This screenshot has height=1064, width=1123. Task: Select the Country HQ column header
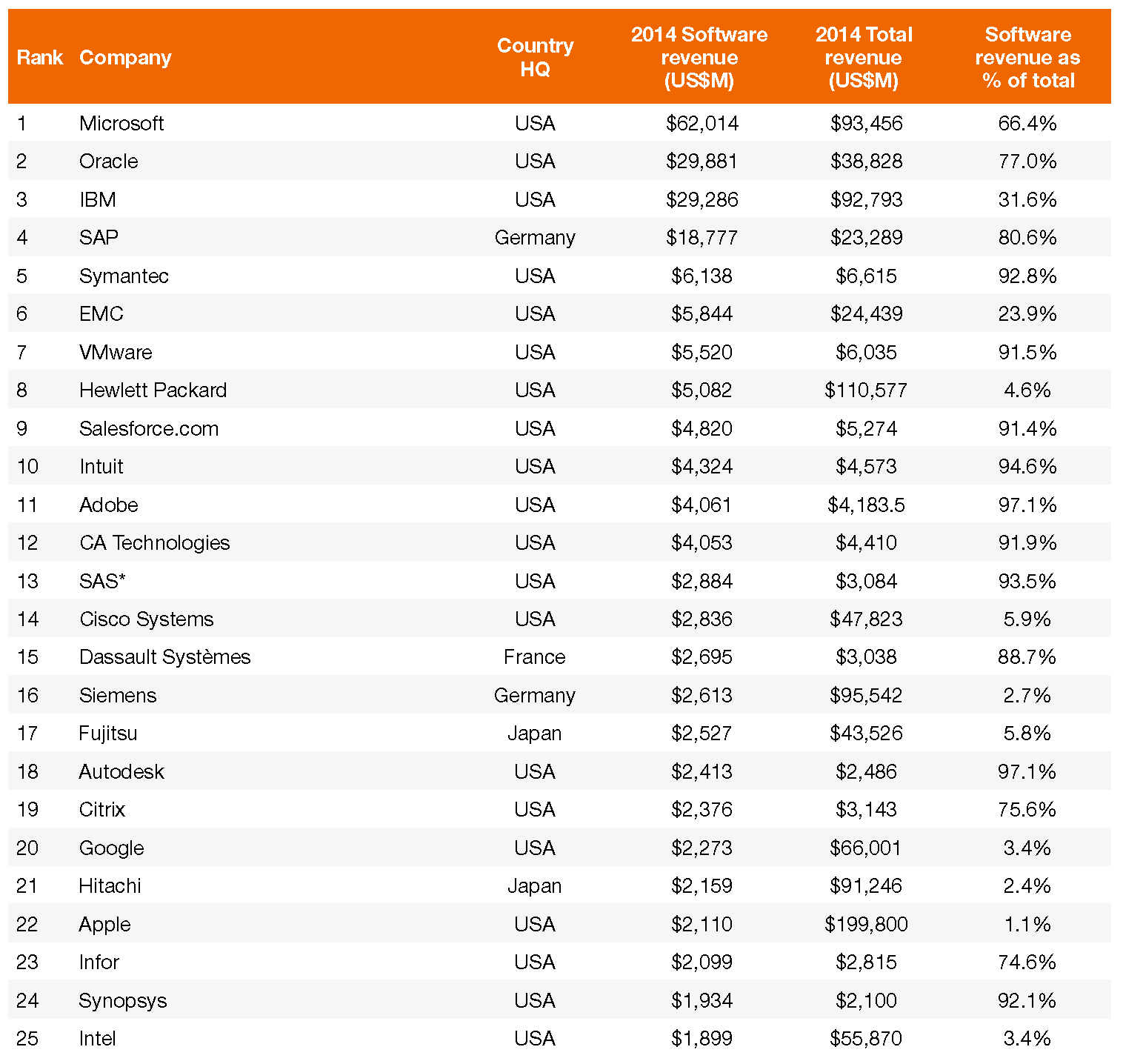click(x=535, y=57)
